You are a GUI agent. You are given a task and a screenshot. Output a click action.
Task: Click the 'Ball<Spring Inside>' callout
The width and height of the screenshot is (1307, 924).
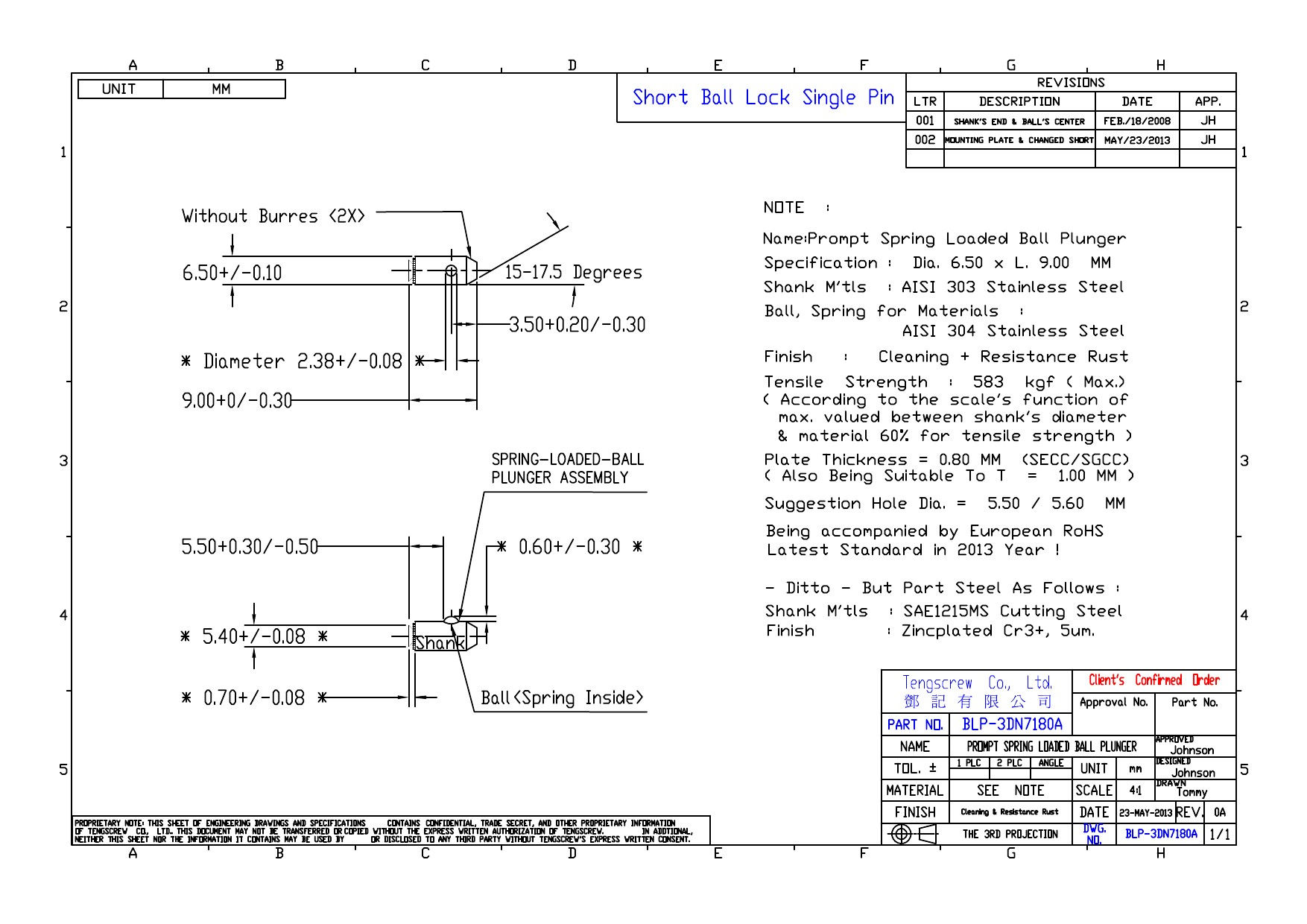coord(561,698)
